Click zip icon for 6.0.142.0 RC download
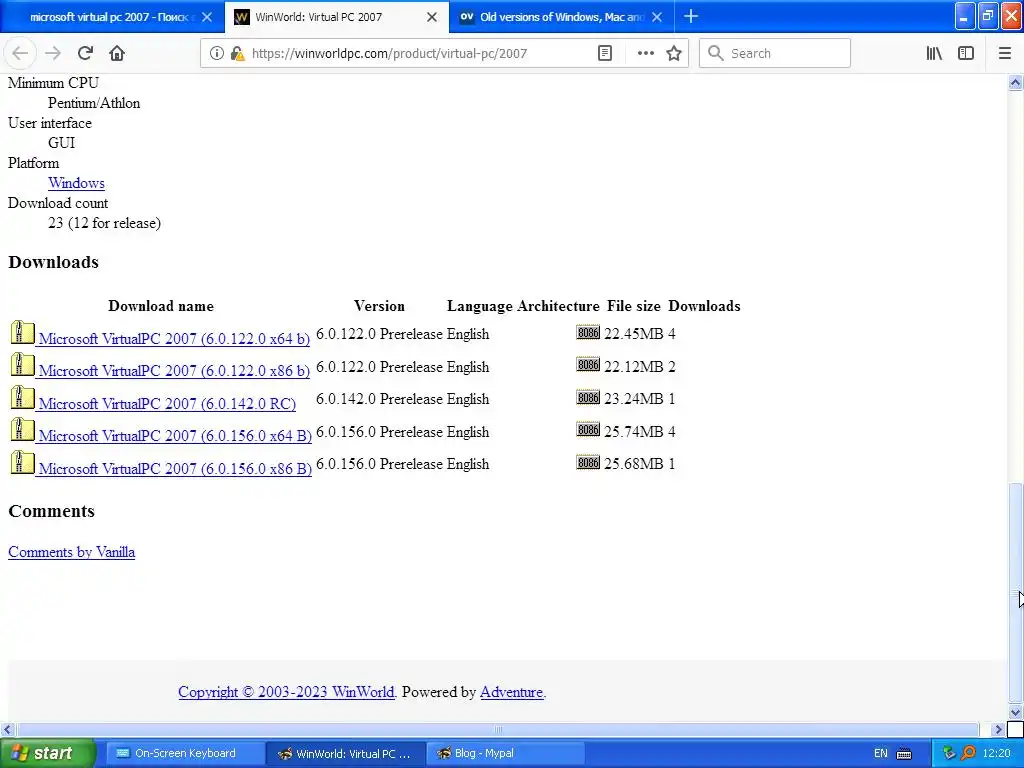 tap(22, 397)
